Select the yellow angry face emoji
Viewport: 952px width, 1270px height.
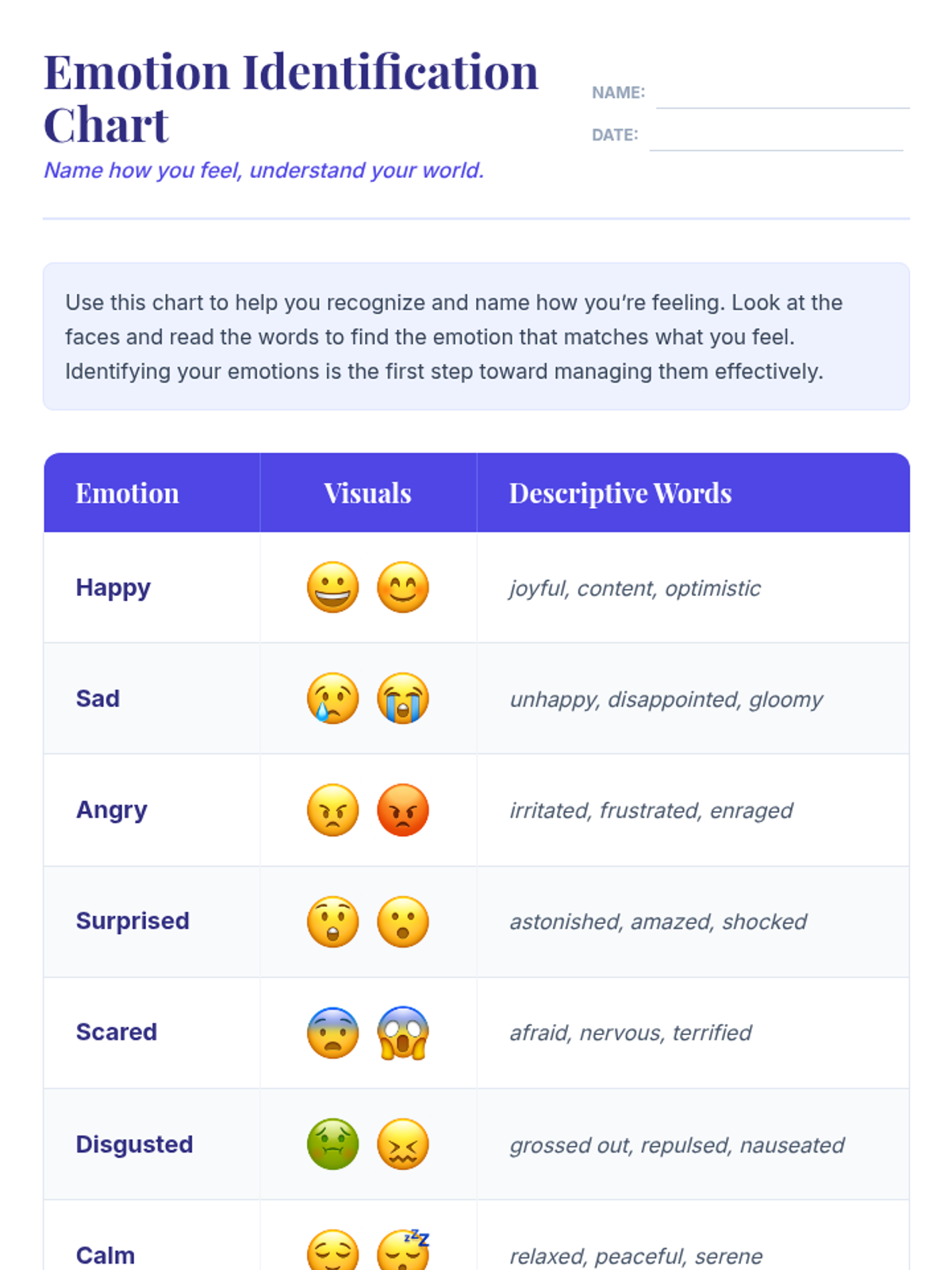(x=333, y=810)
